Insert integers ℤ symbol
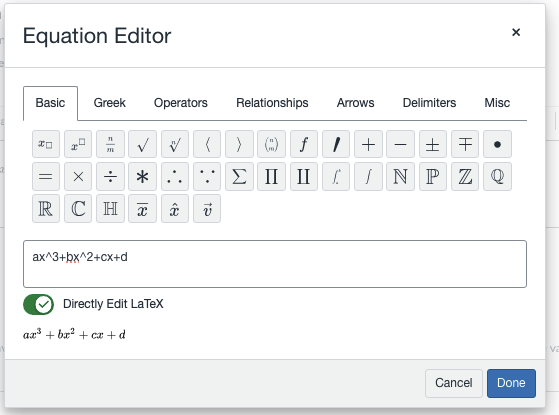Viewport: 559px width, 415px height. point(465,176)
